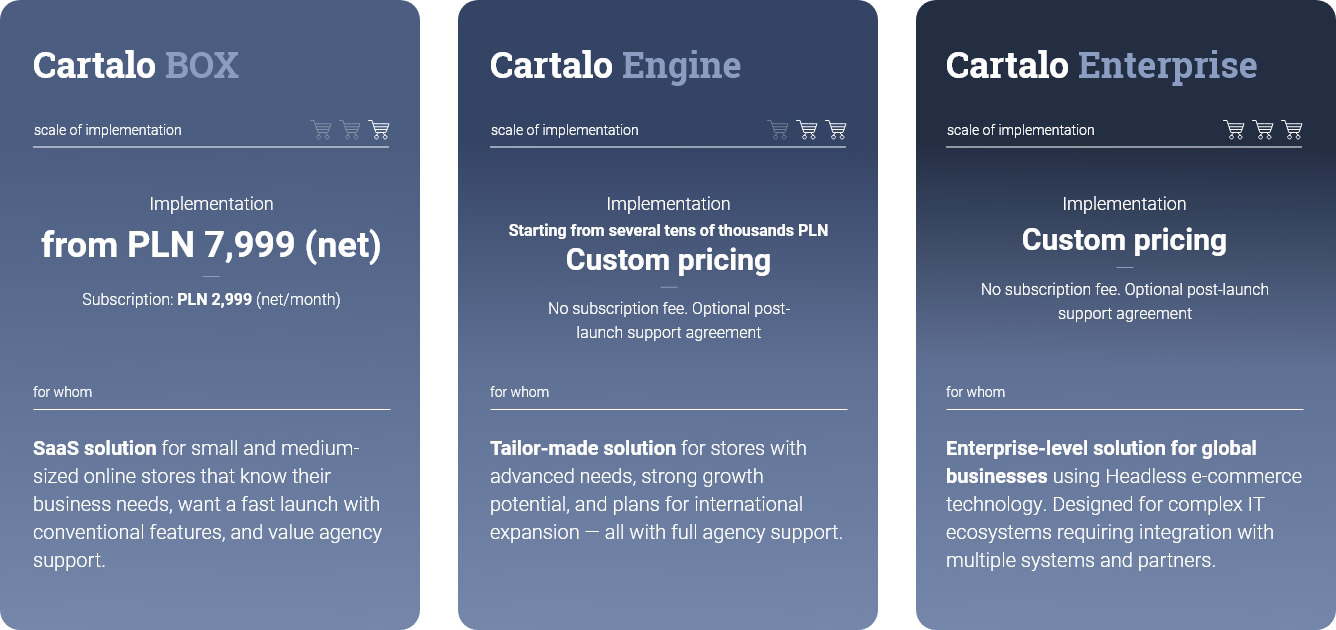
Task: Click Custom pricing in Cartalo Engine card
Action: click(x=668, y=260)
